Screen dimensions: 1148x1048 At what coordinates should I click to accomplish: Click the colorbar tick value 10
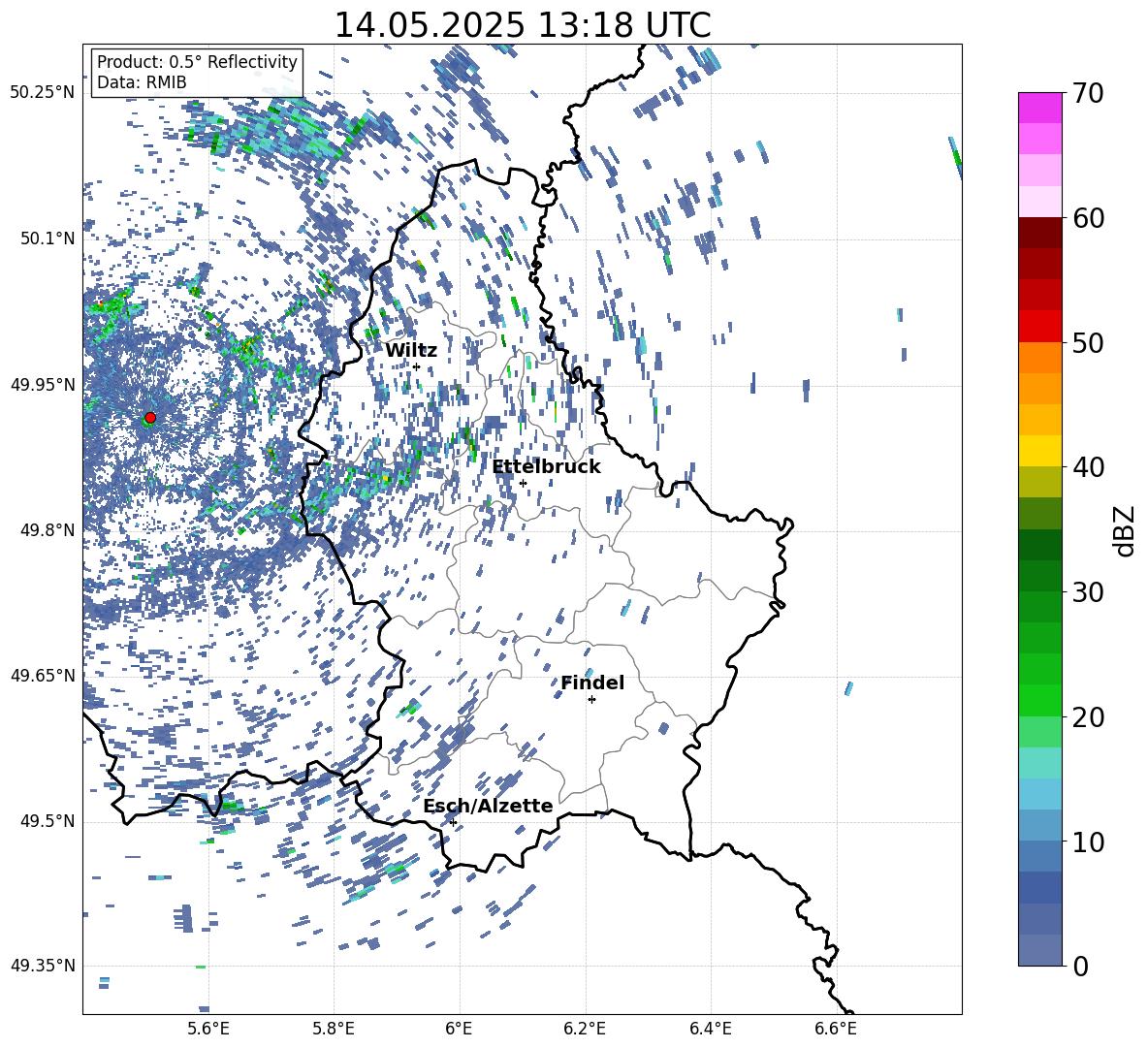(1088, 842)
